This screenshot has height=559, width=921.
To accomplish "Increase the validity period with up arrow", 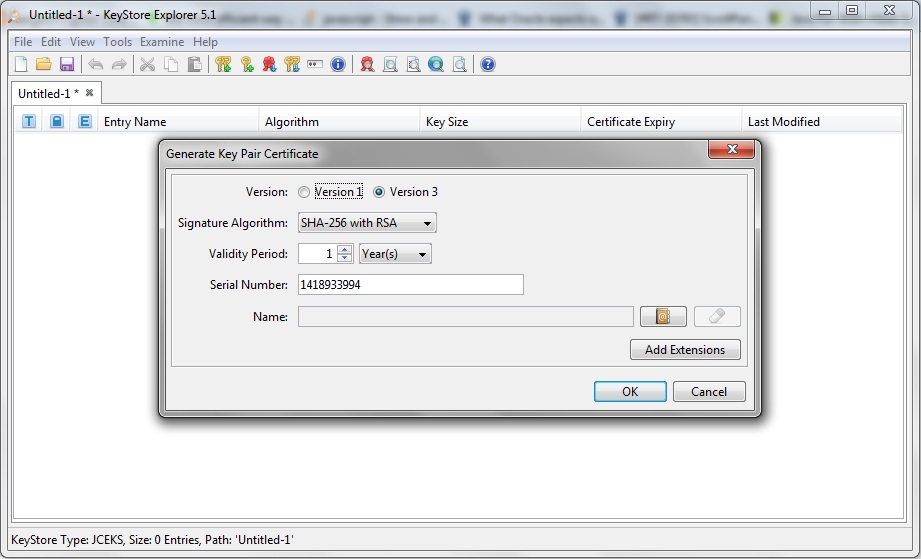I will click(345, 249).
